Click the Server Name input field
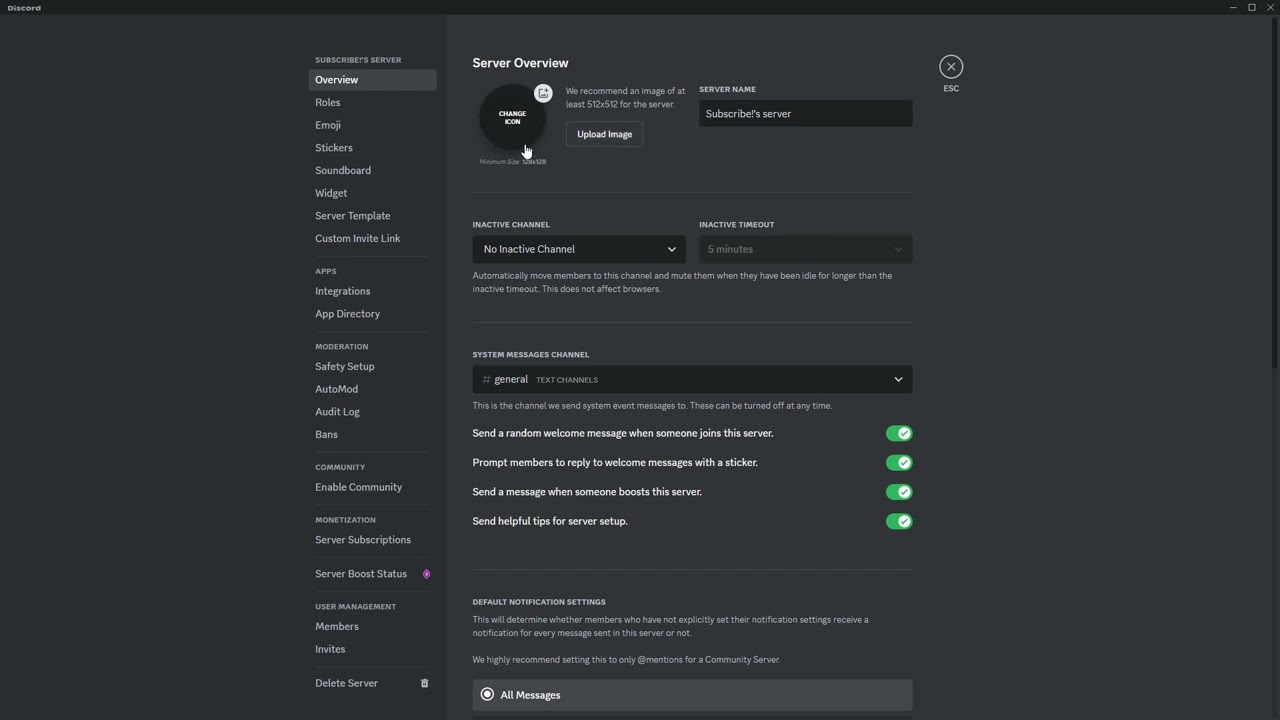1280x720 pixels. tap(806, 114)
